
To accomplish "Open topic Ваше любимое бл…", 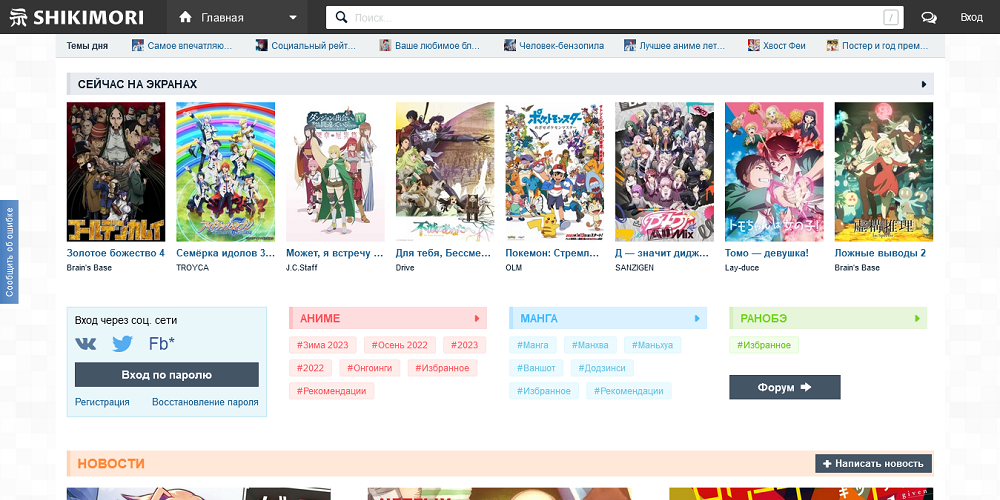I will [437, 45].
